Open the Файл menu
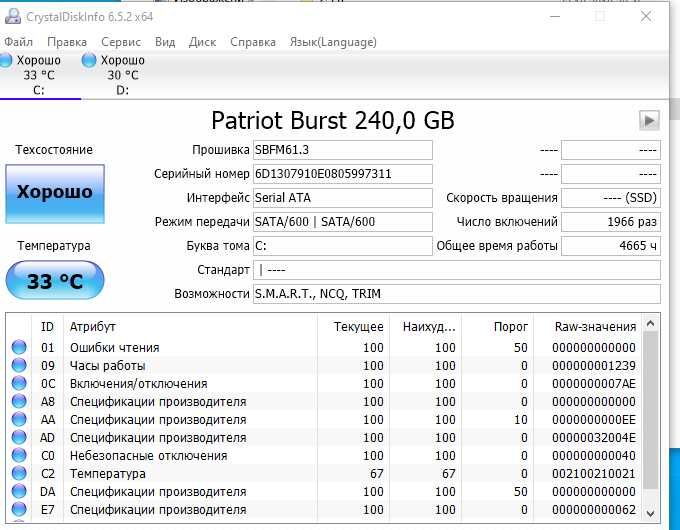 (x=18, y=42)
